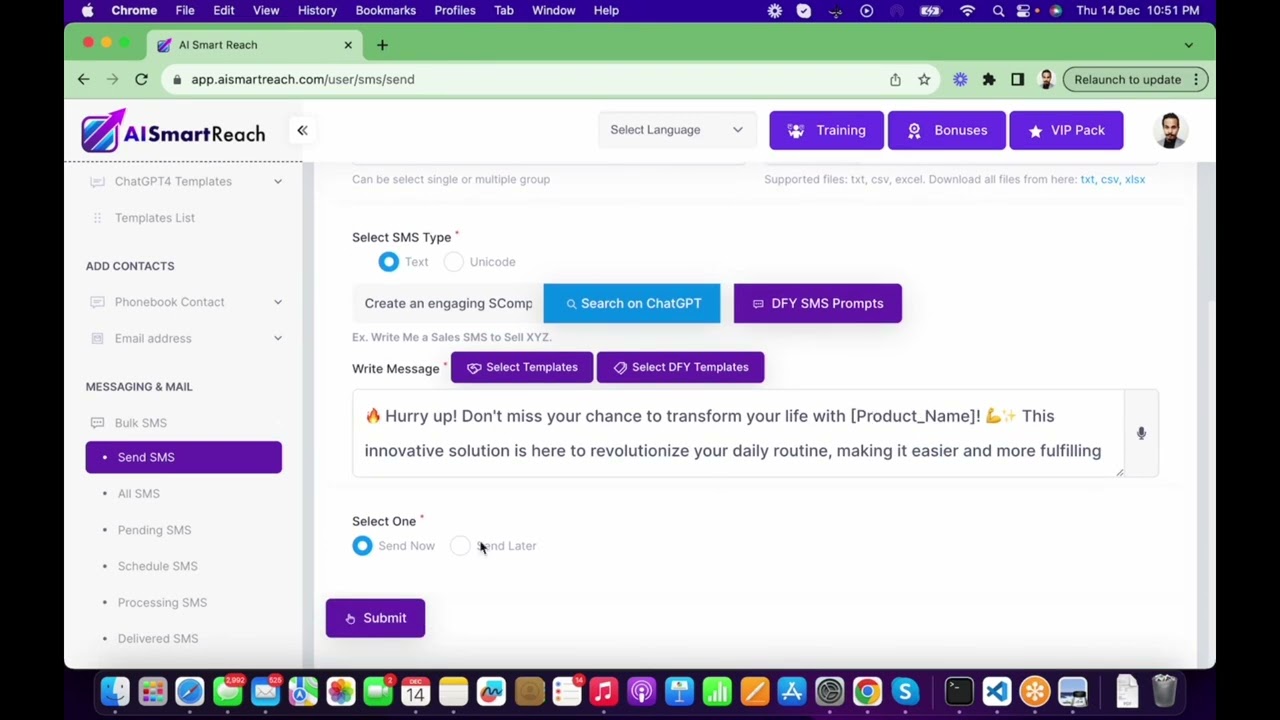This screenshot has height=720, width=1280.
Task: Click the AISmartReach logo
Action: (x=174, y=131)
